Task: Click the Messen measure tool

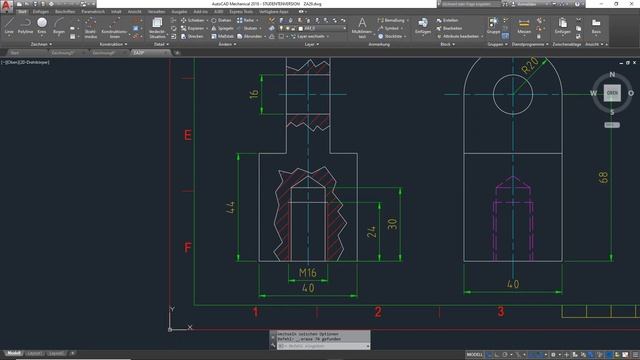Action: [524, 26]
